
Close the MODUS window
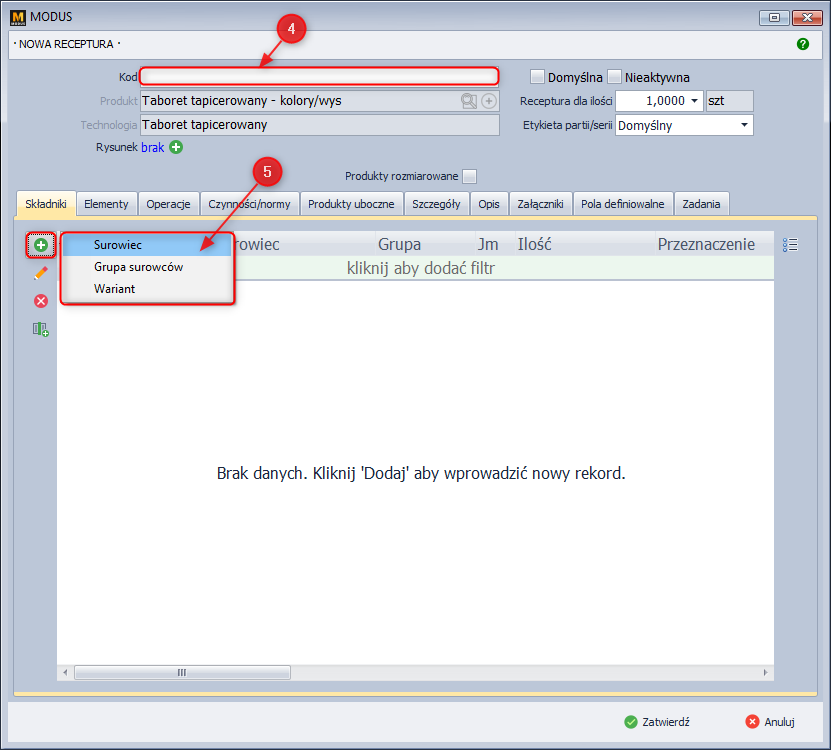807,17
